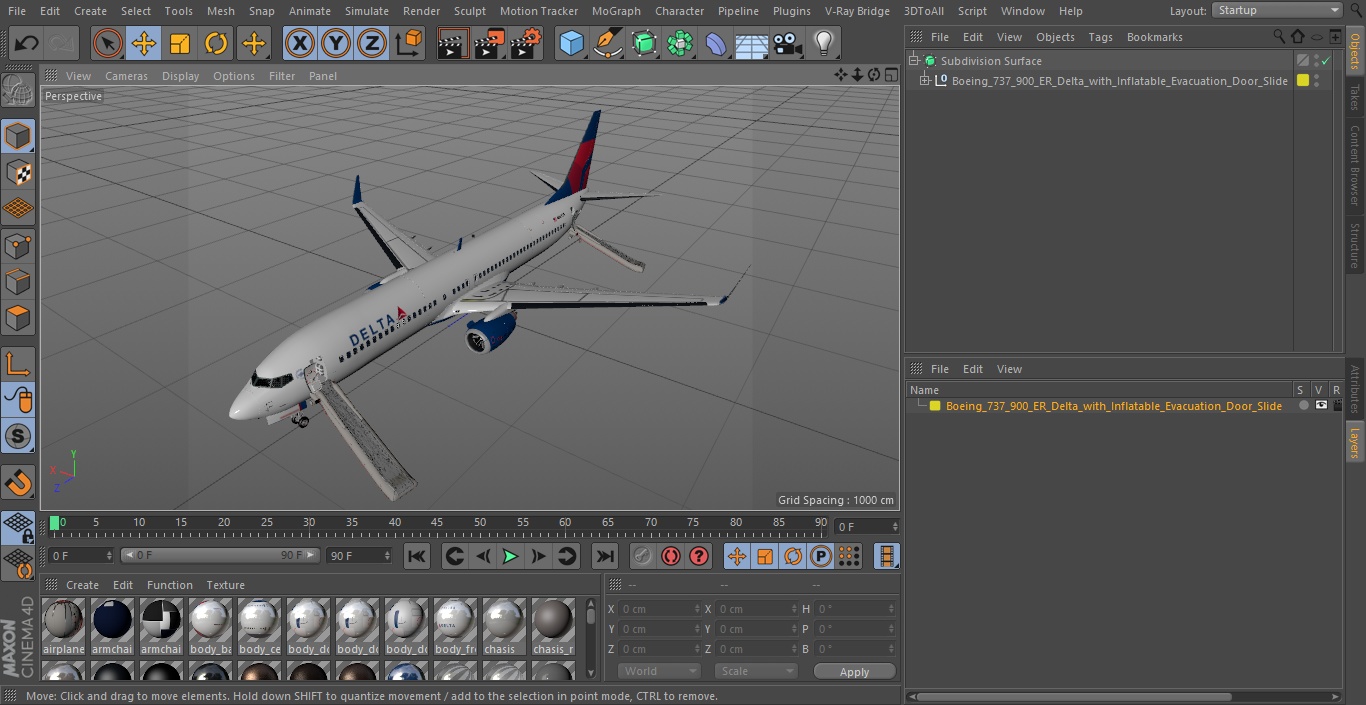This screenshot has width=1366, height=705.
Task: Open the spline Pen tool
Action: (608, 43)
